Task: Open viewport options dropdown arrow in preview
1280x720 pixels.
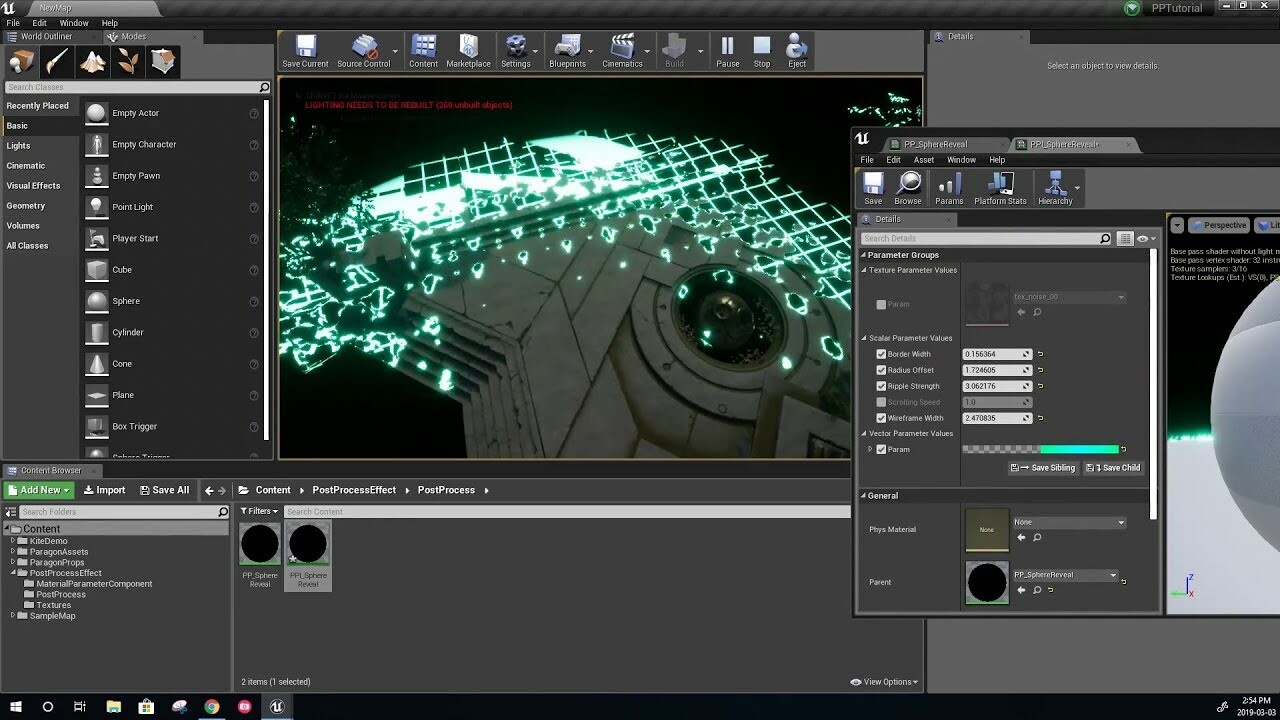Action: coord(1177,225)
